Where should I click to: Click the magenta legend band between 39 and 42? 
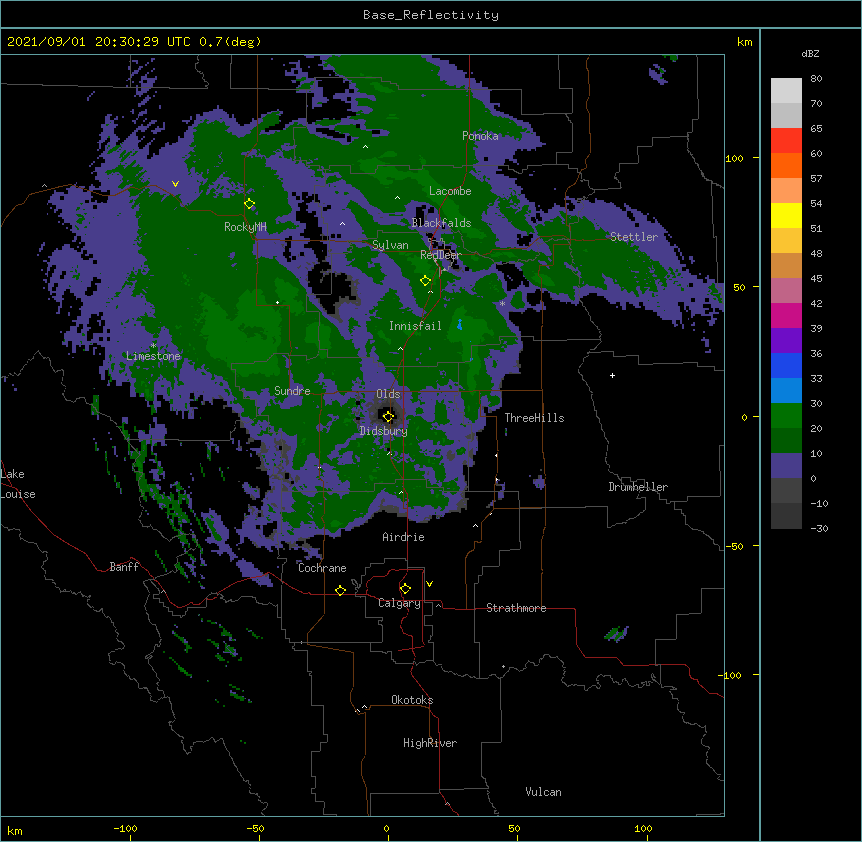point(786,315)
